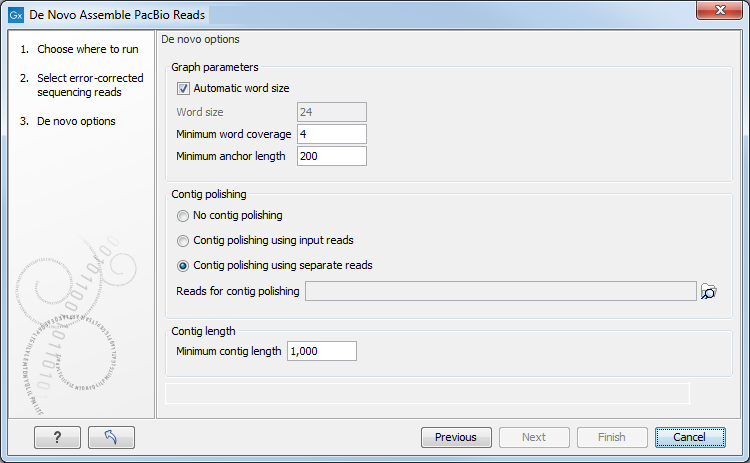
Task: Click the Contig length group label
Action: 203,331
